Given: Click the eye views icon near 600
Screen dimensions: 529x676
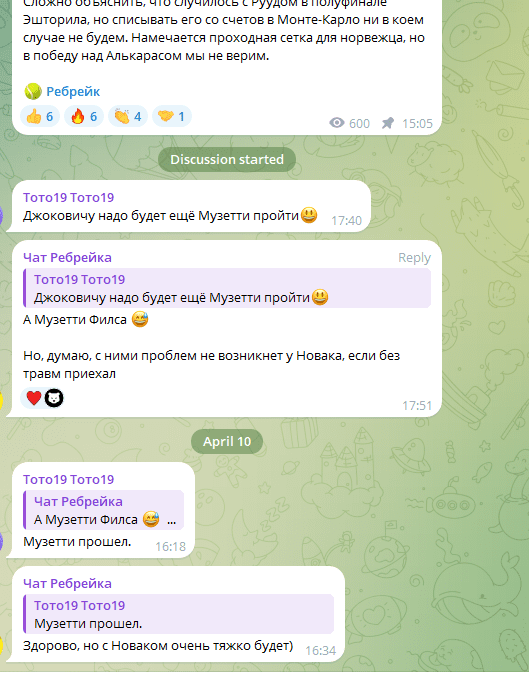Looking at the screenshot, I should [x=337, y=123].
